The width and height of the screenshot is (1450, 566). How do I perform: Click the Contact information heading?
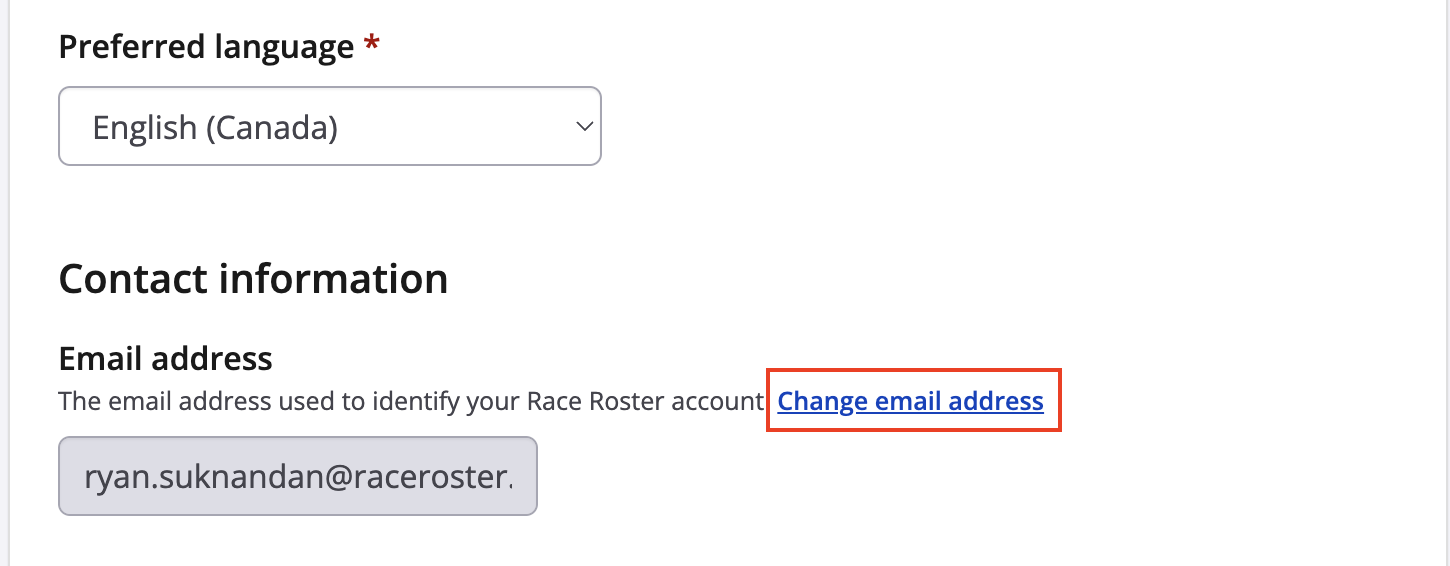[x=253, y=279]
